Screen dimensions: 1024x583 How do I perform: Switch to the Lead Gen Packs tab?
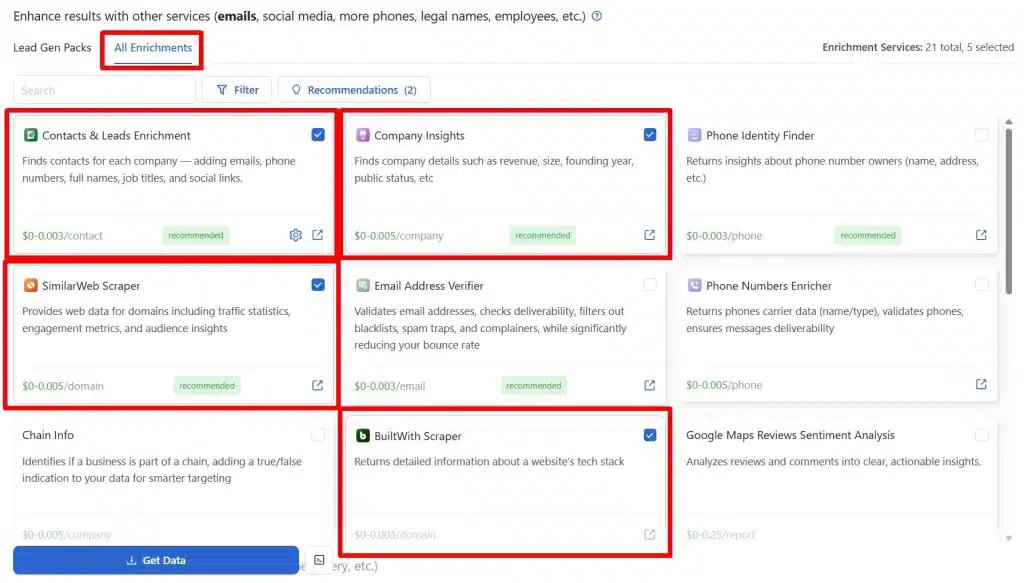tap(51, 47)
